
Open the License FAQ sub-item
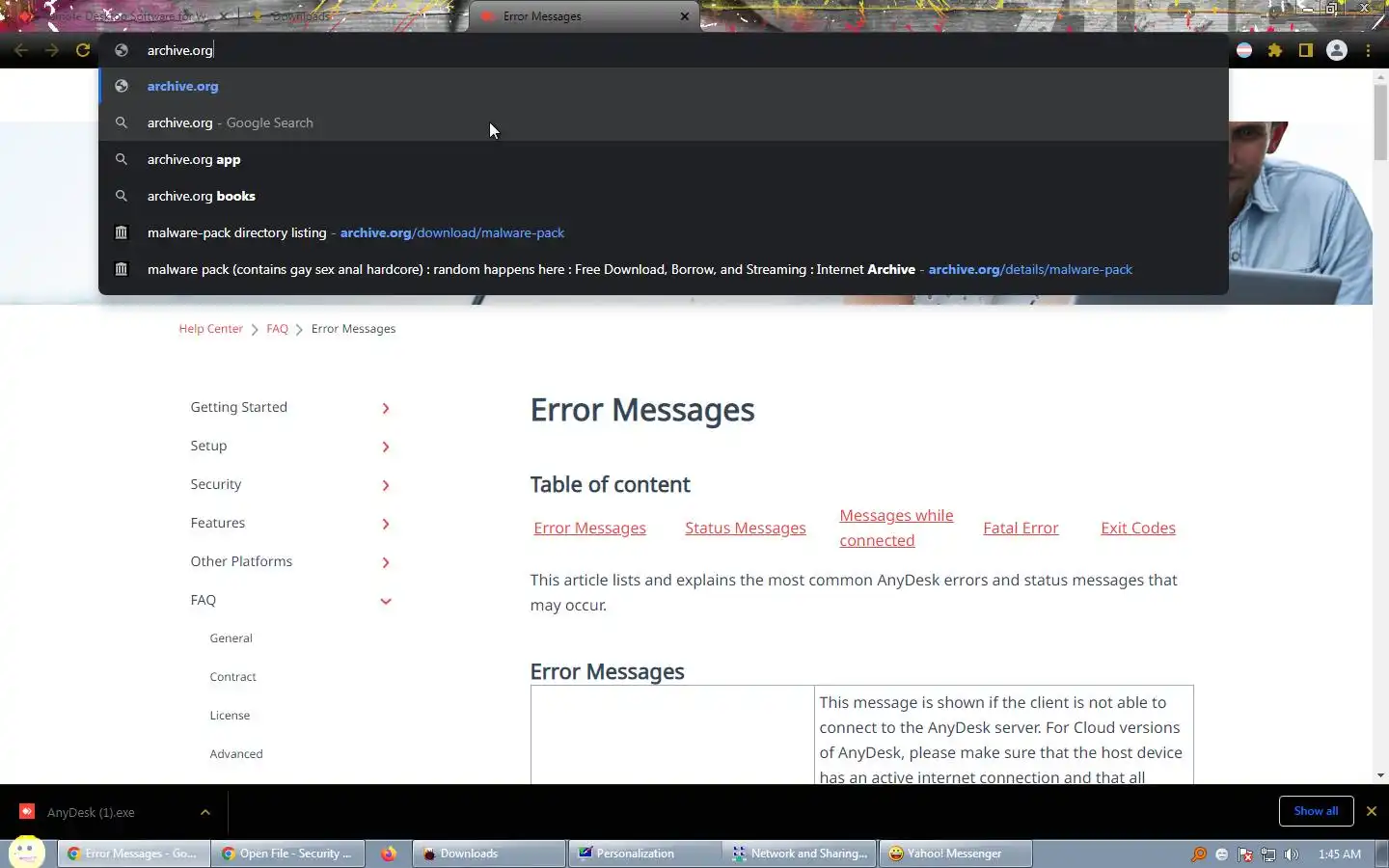(x=230, y=716)
